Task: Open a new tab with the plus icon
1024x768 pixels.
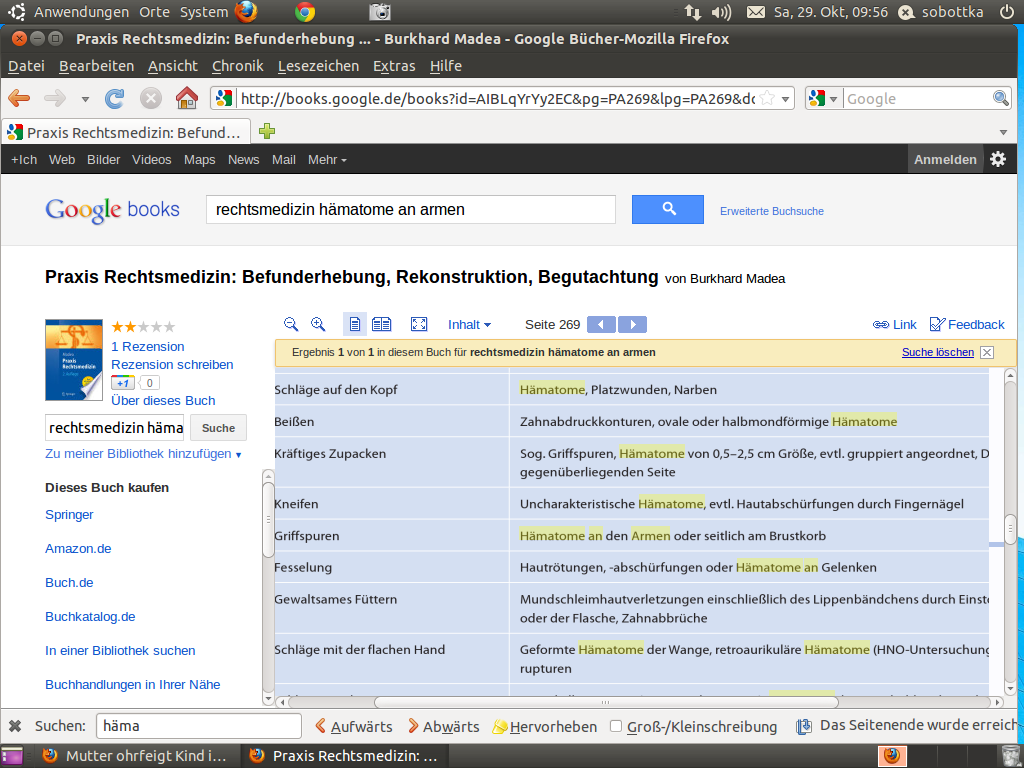Action: click(266, 131)
